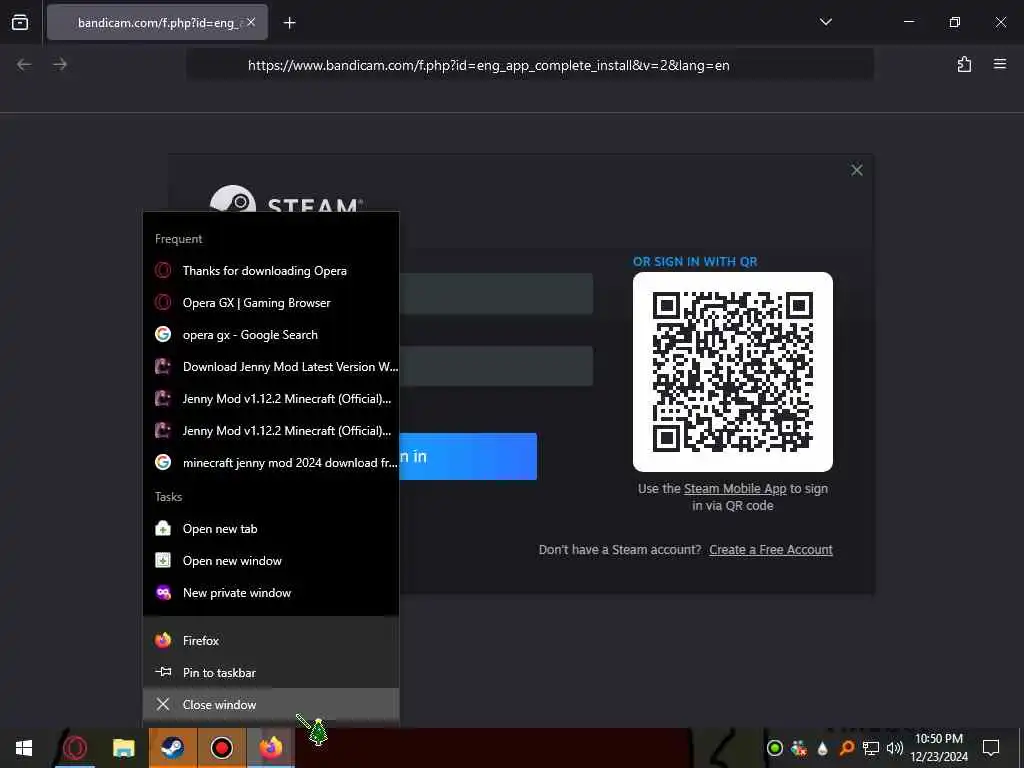
Task: Choose Open new window task
Action: click(271, 560)
